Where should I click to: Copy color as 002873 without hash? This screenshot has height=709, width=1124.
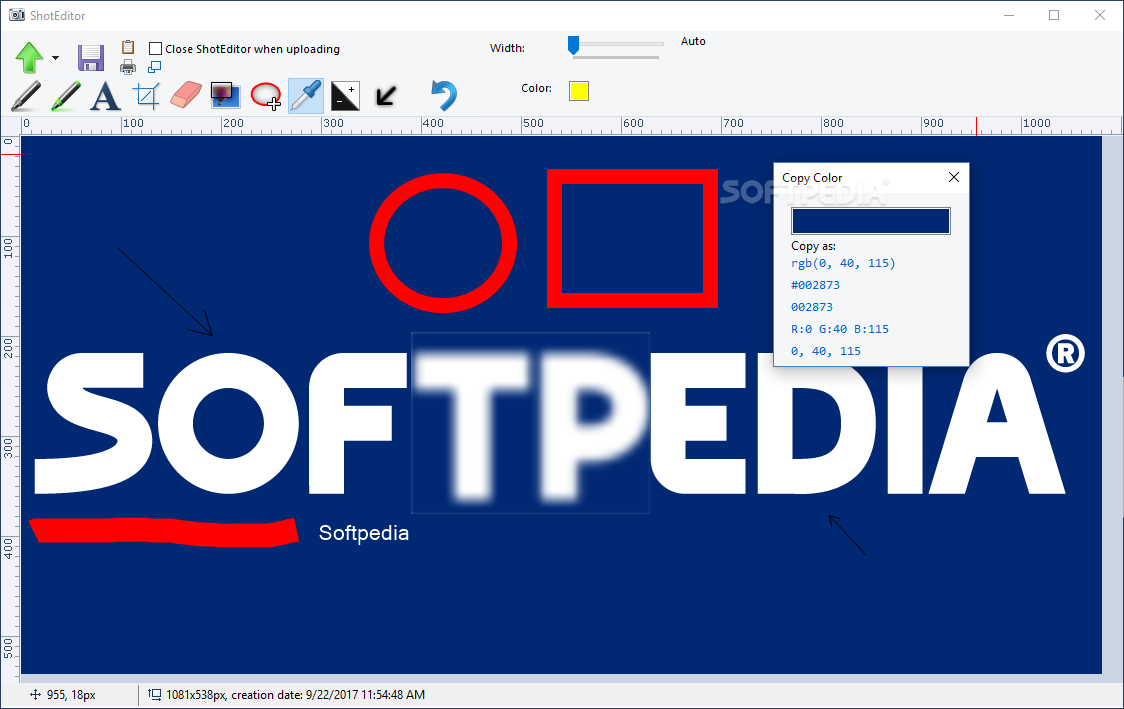811,307
